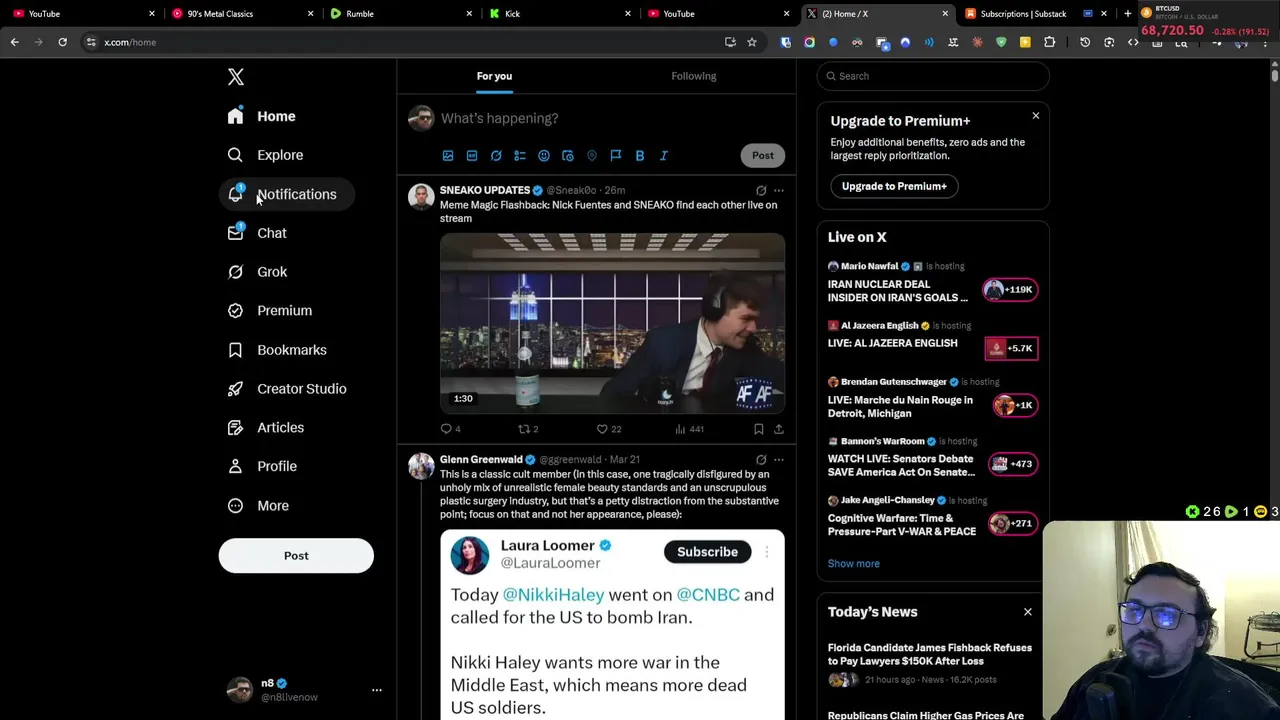
Task: Click the Upgrade to Premium+ button
Action: pos(894,186)
